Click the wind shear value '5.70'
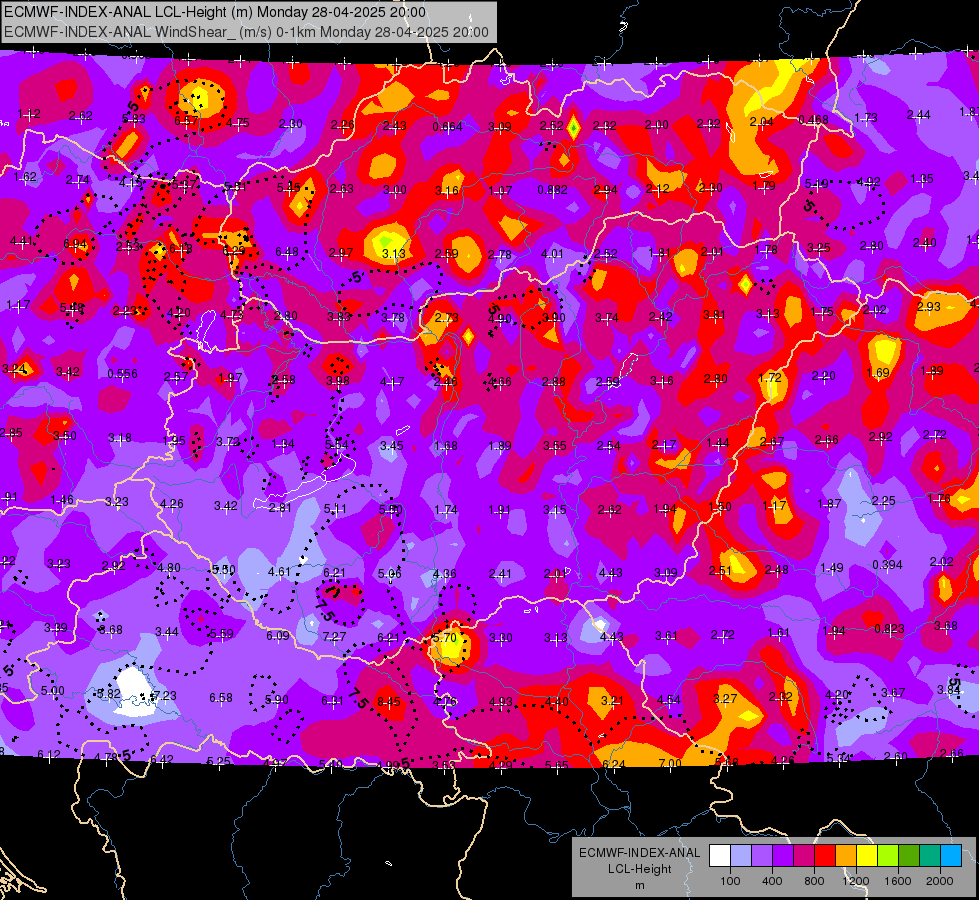979x900 pixels. [x=445, y=638]
